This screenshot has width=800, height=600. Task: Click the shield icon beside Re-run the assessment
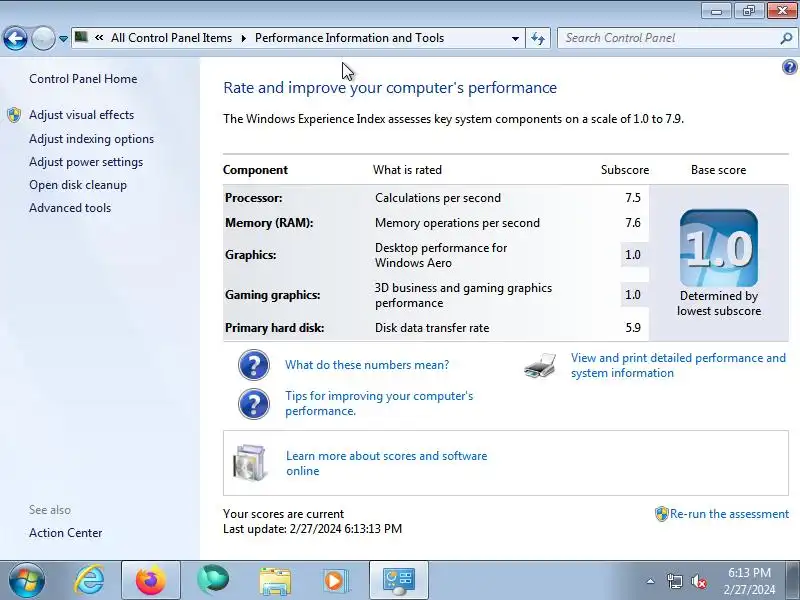tap(661, 514)
